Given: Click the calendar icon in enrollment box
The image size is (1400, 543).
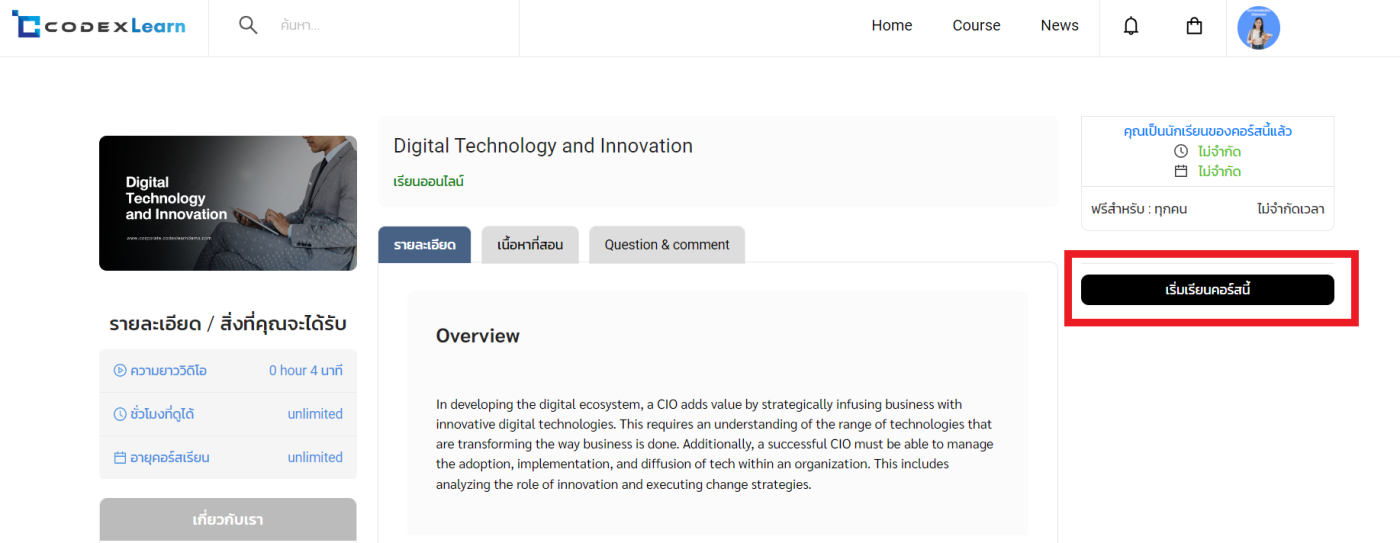Looking at the screenshot, I should coord(1181,171).
